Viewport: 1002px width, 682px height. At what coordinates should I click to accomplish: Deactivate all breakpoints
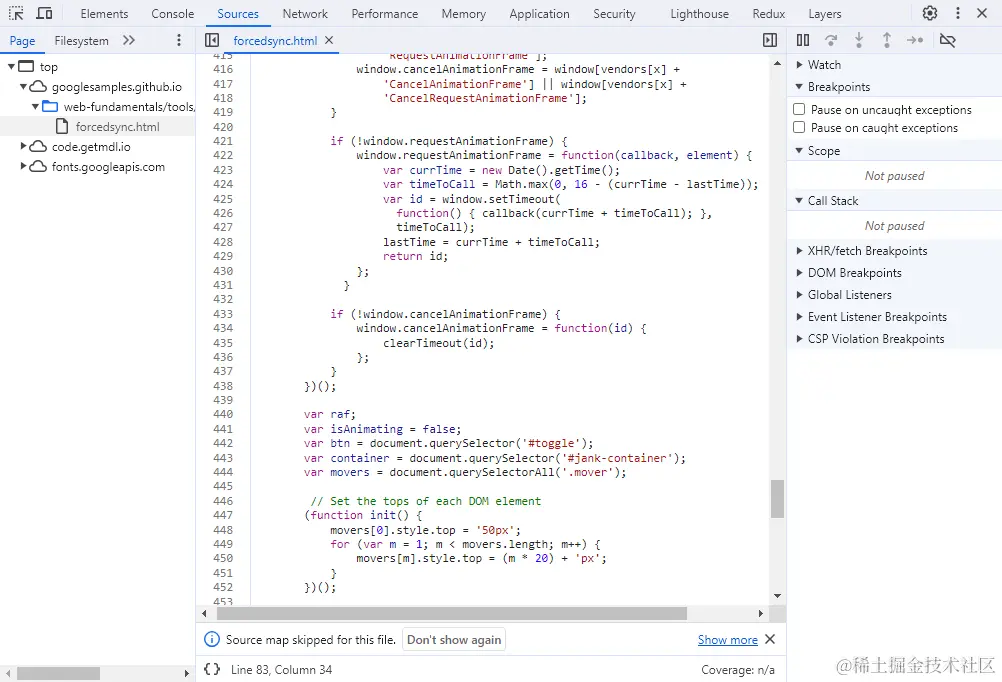tap(948, 40)
